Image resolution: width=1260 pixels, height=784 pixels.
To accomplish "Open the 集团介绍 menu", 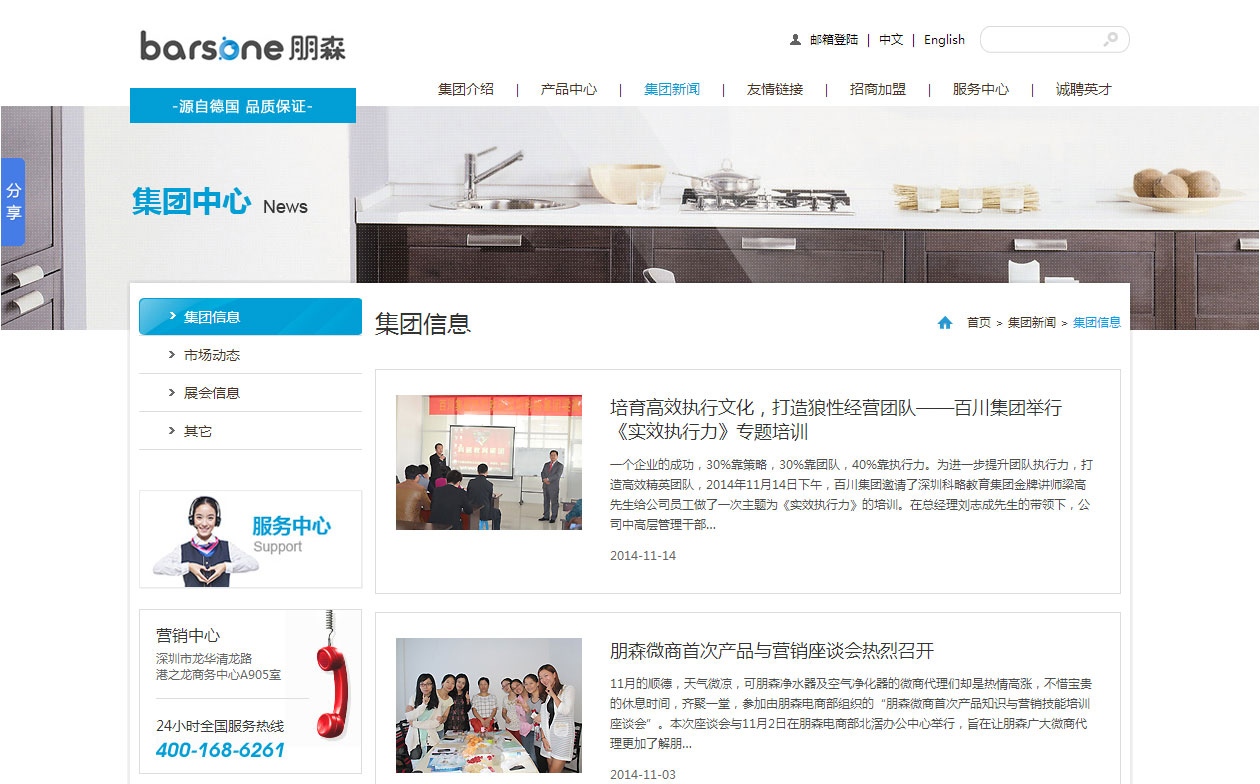I will pyautogui.click(x=465, y=89).
